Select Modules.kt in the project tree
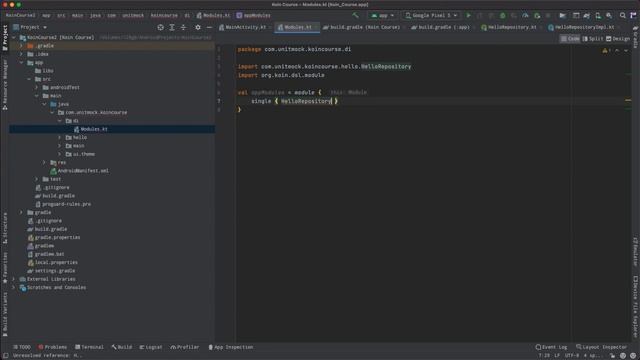 coord(112,129)
